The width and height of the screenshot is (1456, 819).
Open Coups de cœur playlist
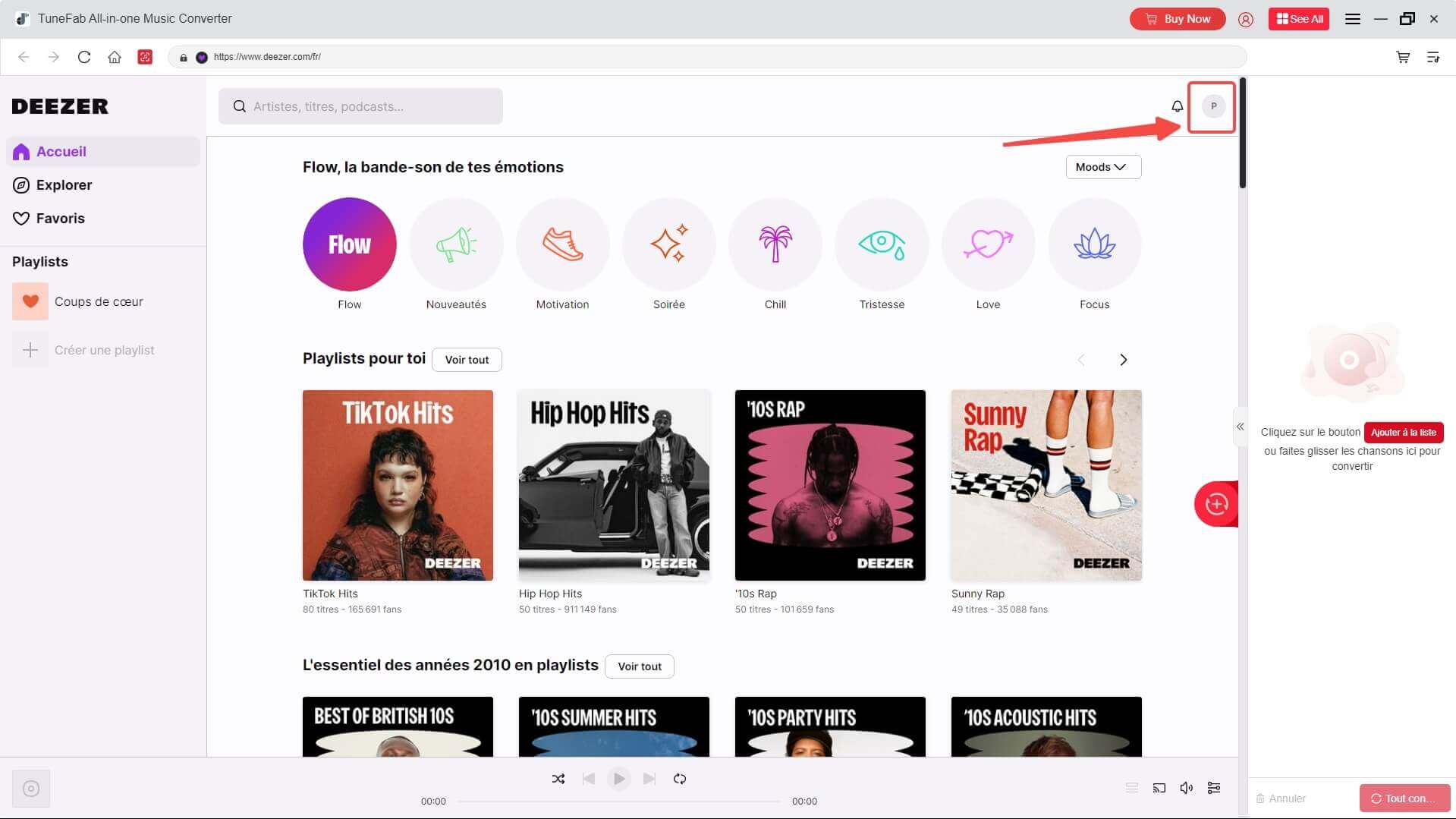tap(103, 301)
